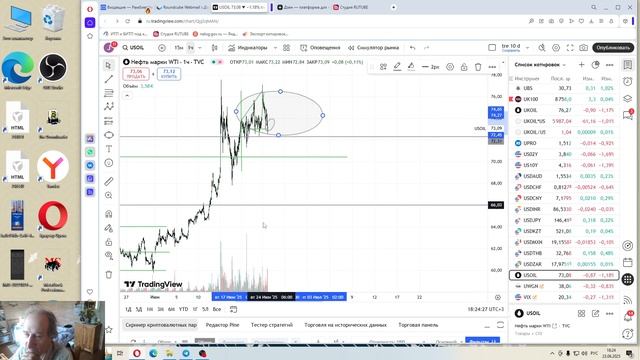Click the Publish button

coord(613,48)
